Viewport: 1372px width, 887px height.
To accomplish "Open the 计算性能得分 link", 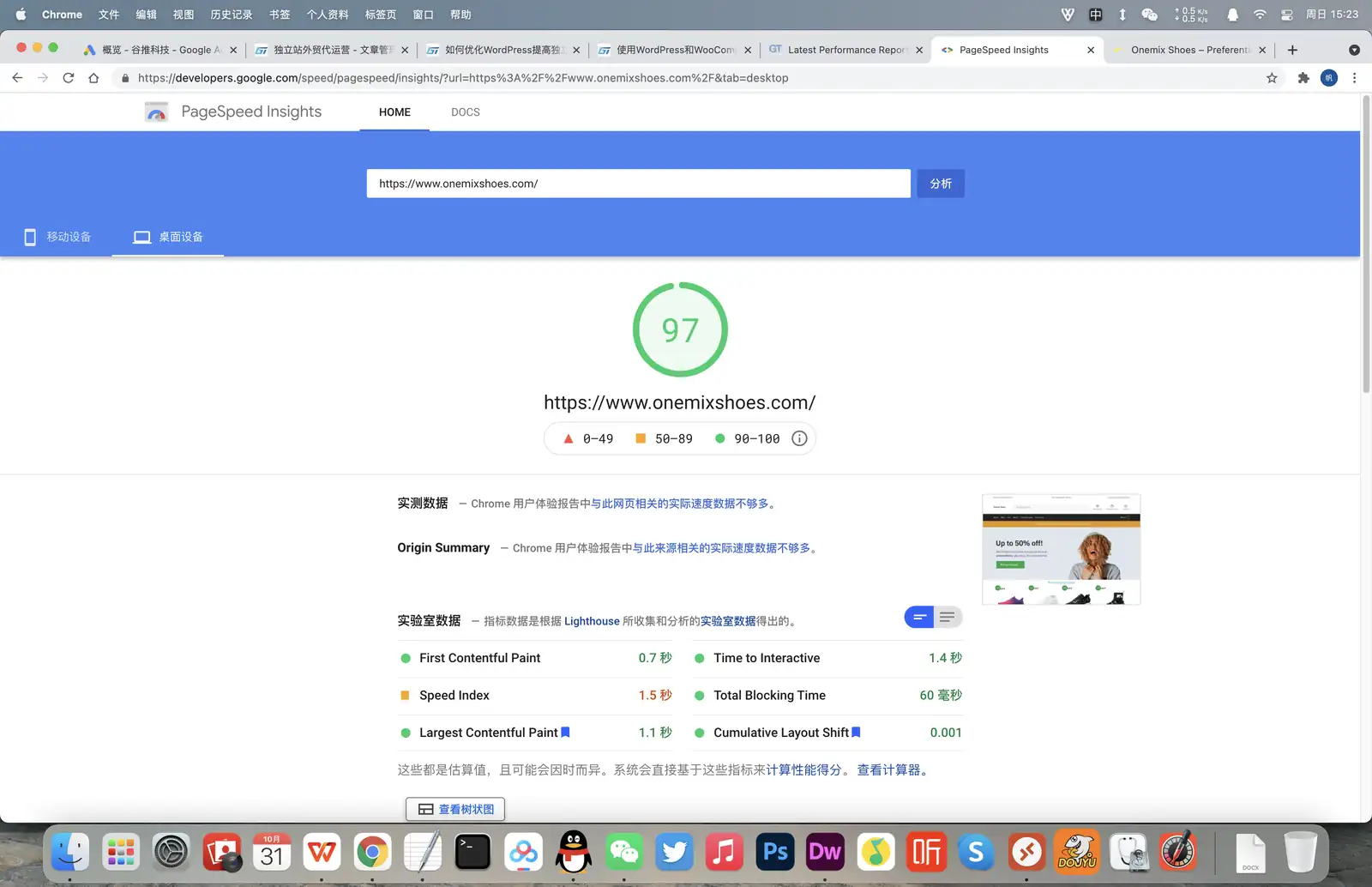I will click(x=803, y=770).
